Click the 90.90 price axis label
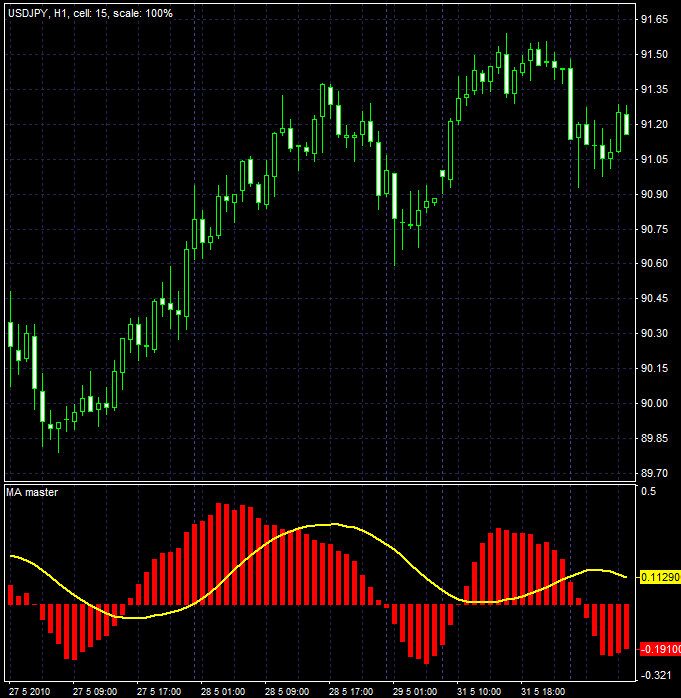Screen dimensions: 681x698 [x=654, y=194]
